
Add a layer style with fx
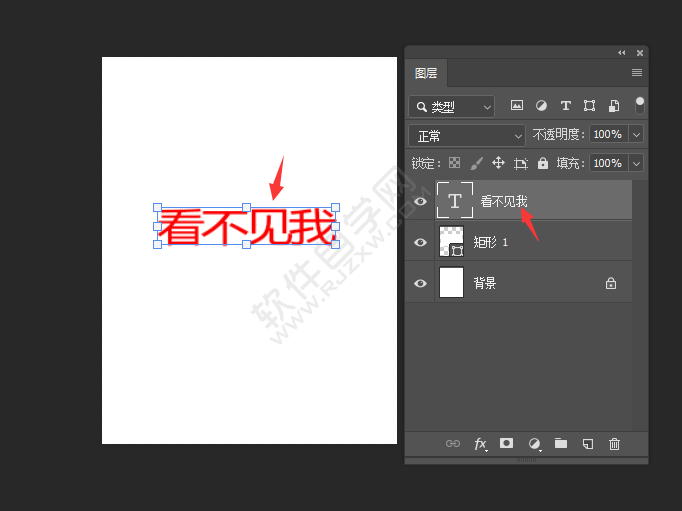[x=481, y=444]
